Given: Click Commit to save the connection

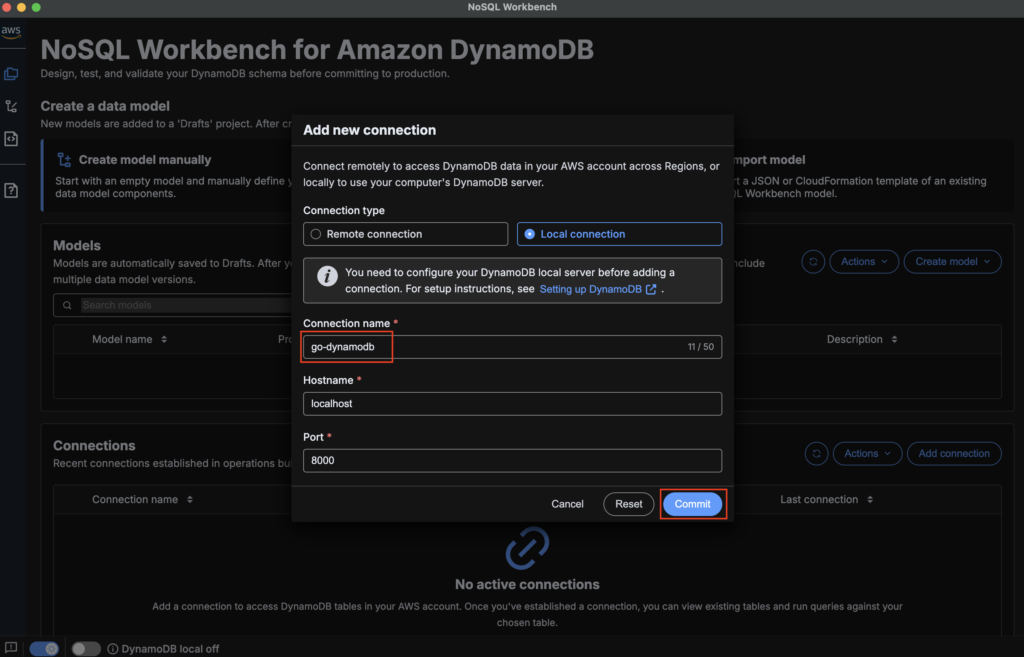Looking at the screenshot, I should [692, 504].
